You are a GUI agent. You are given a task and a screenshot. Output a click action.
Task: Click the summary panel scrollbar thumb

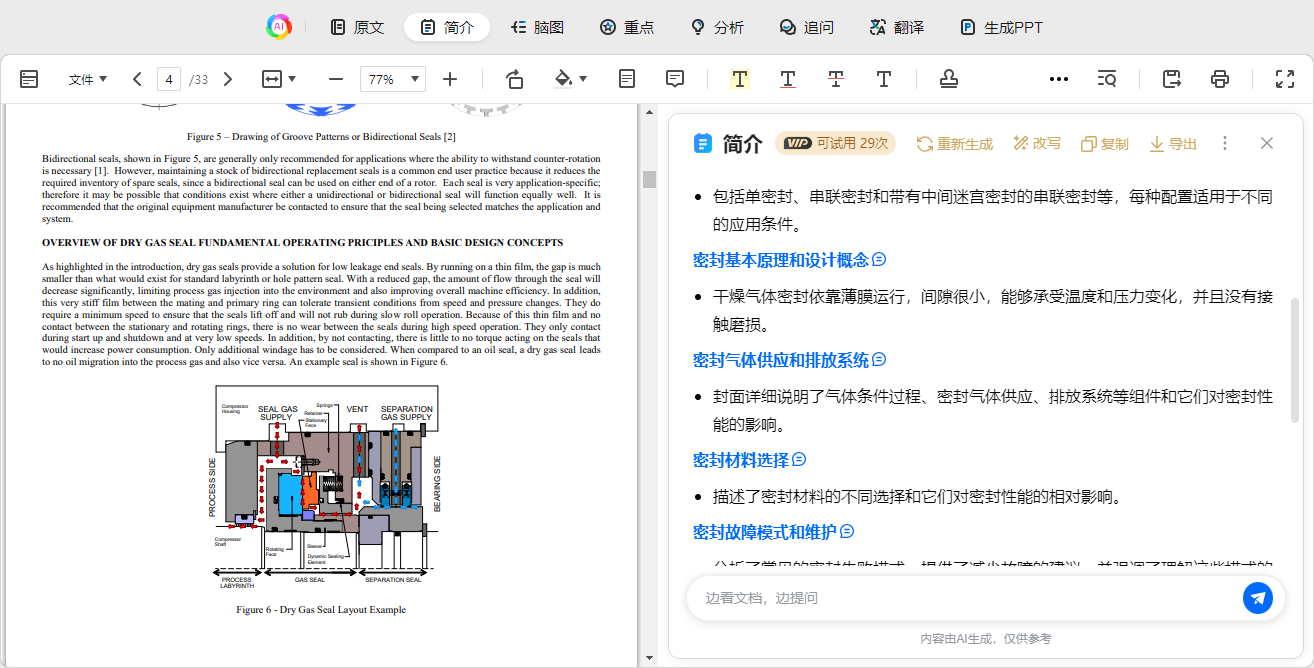[1296, 360]
